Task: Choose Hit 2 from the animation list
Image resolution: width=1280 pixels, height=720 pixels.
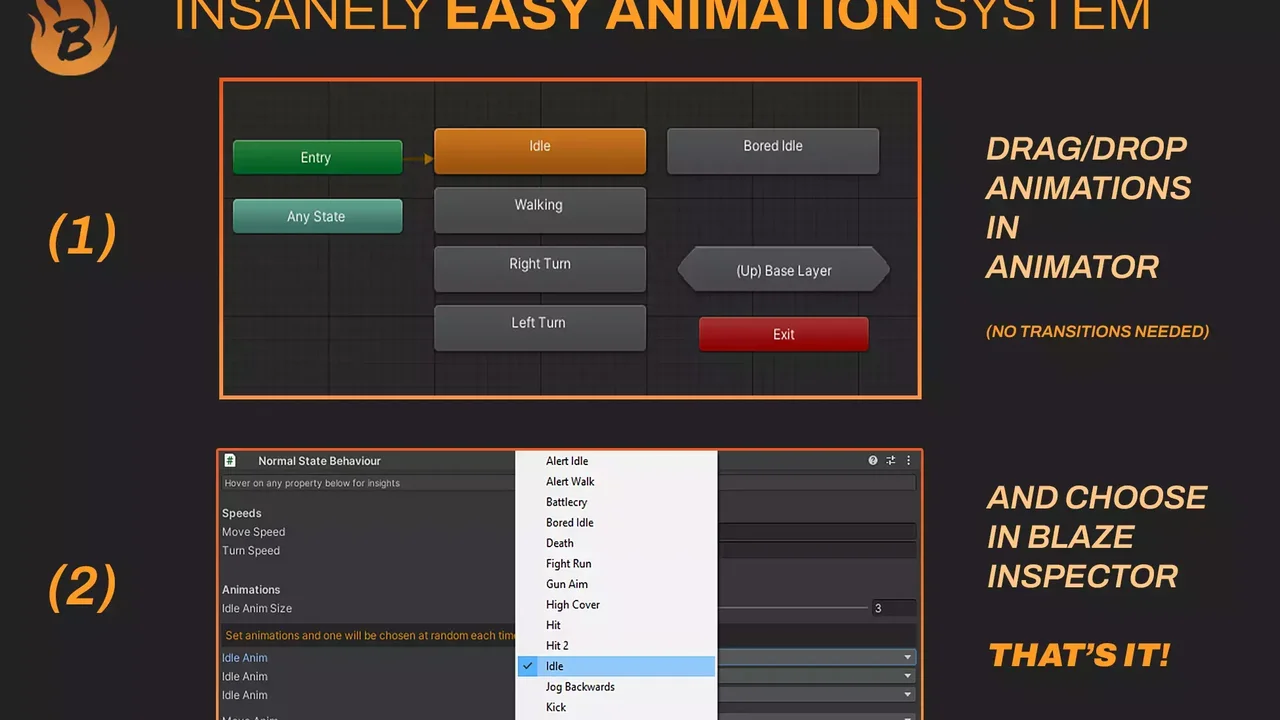Action: 616,645
